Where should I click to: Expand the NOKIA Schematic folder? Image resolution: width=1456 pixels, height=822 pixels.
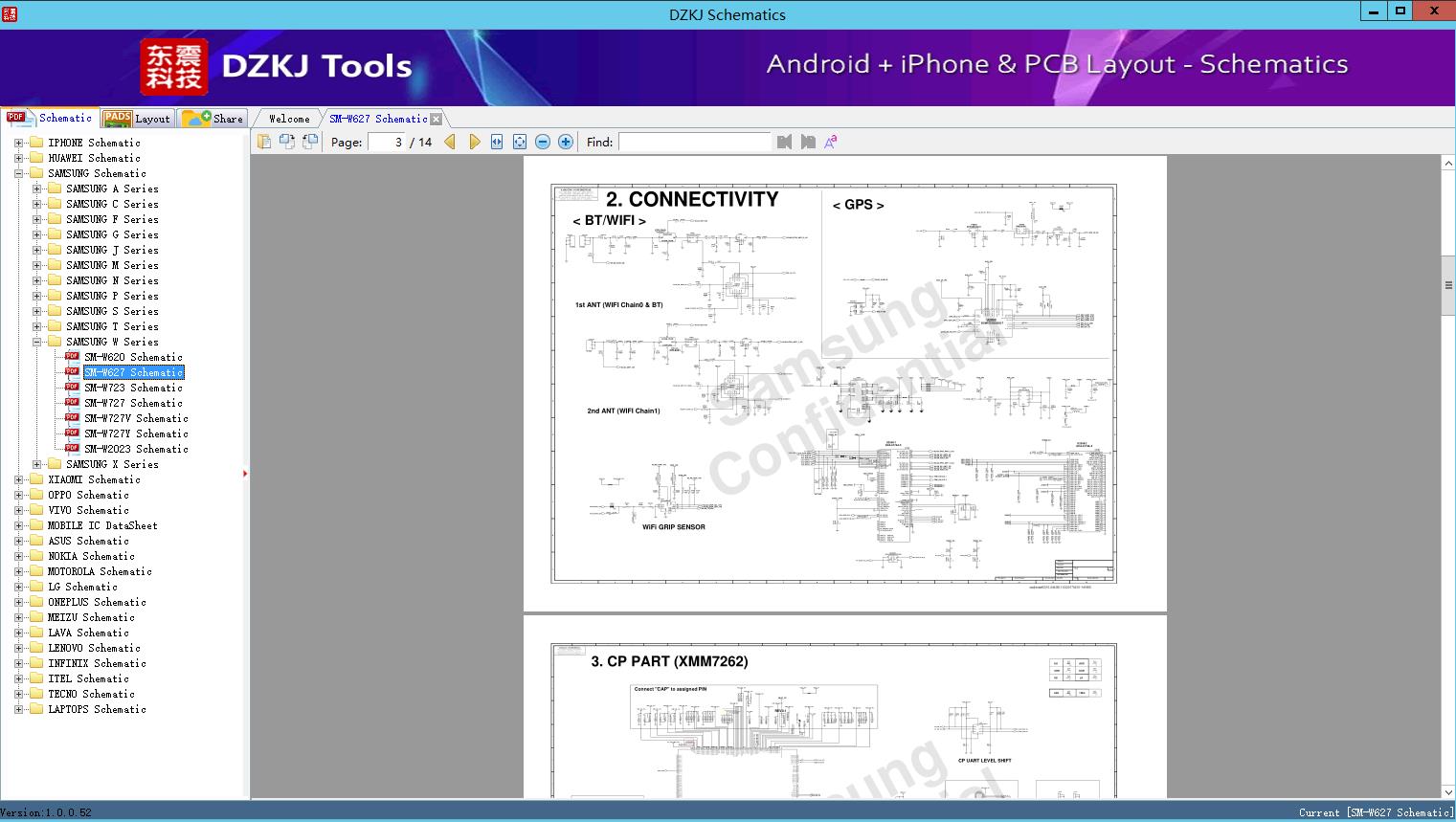(x=18, y=556)
